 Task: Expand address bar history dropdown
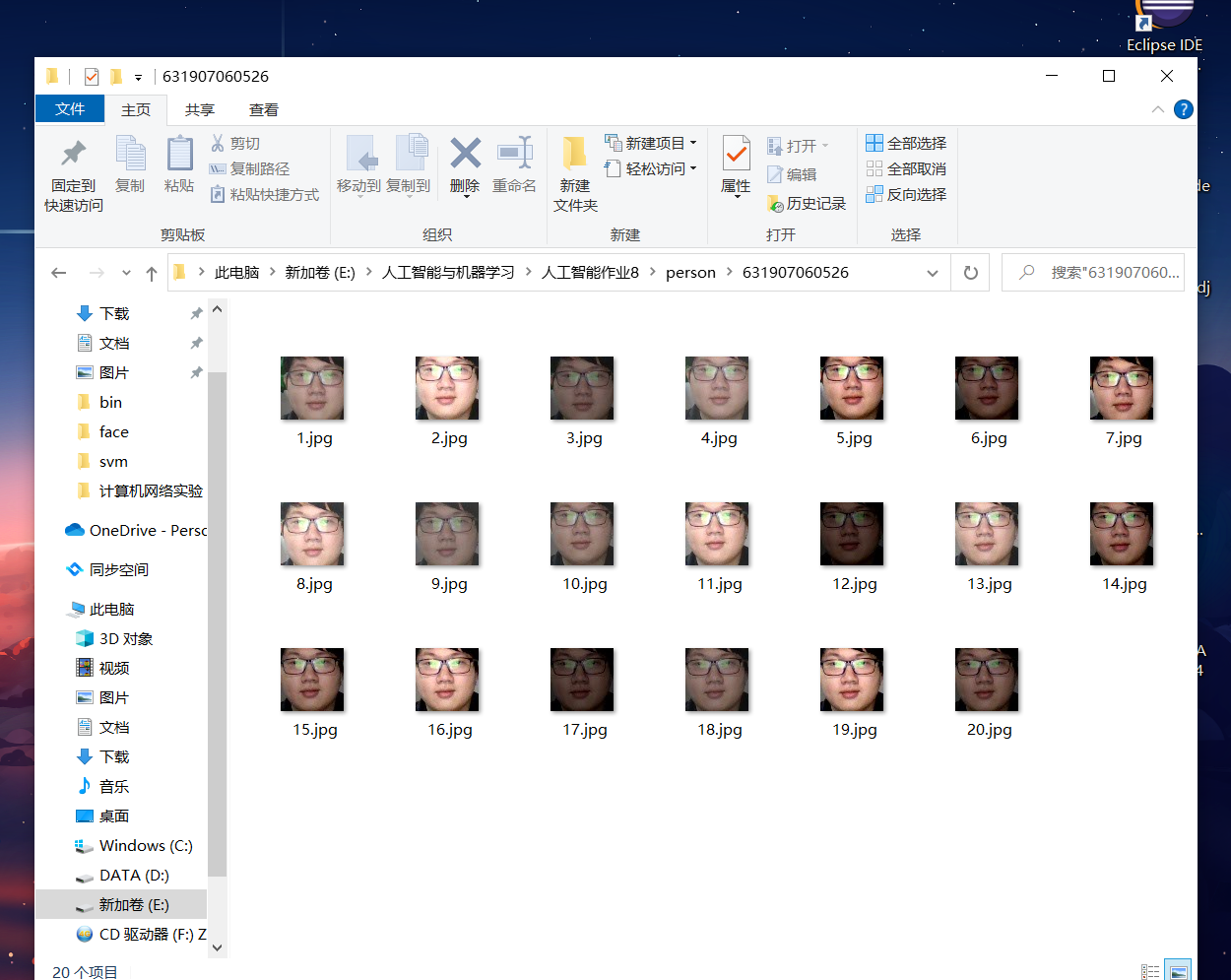pyautogui.click(x=933, y=273)
